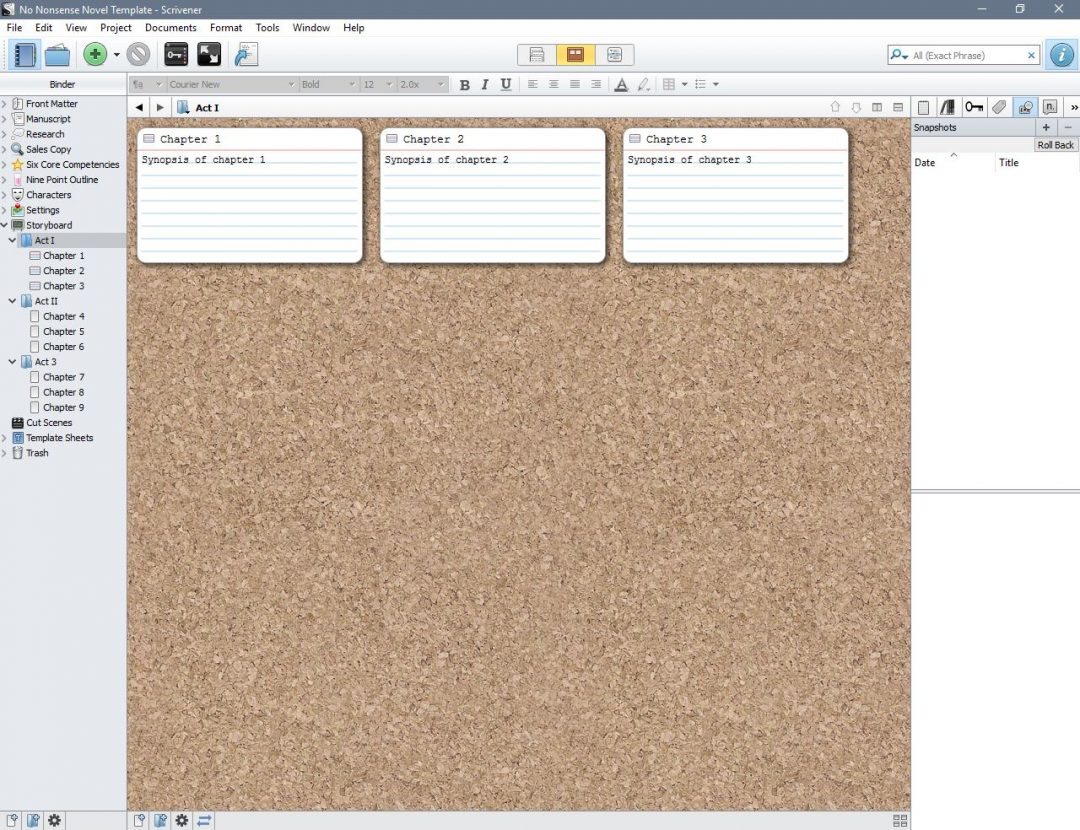Viewport: 1080px width, 830px height.
Task: Enter full screen composition mode icon
Action: tap(209, 54)
